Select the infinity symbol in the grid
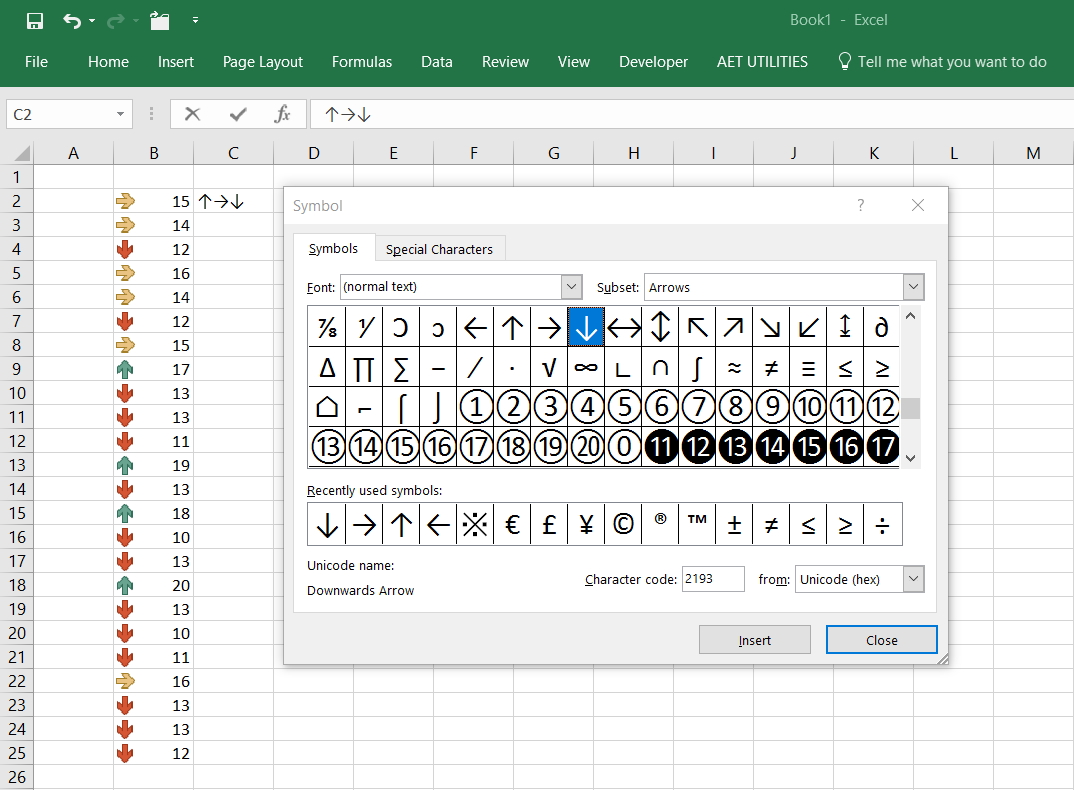Screen dimensions: 1074x790 coord(586,367)
